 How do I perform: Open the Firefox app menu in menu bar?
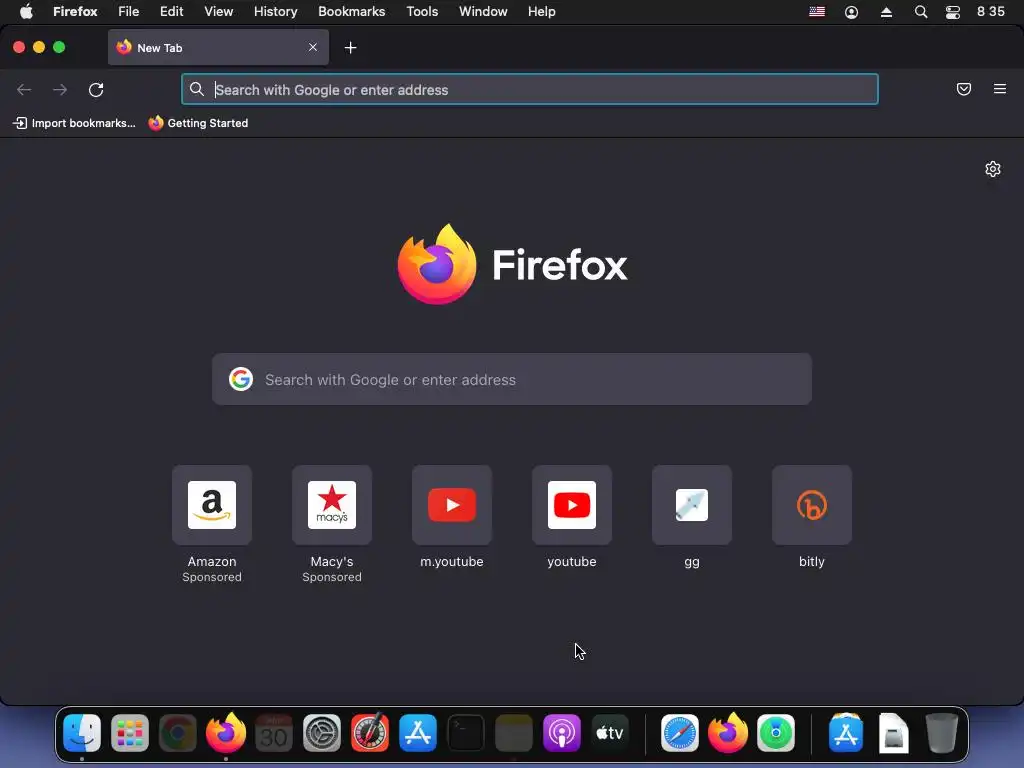75,12
